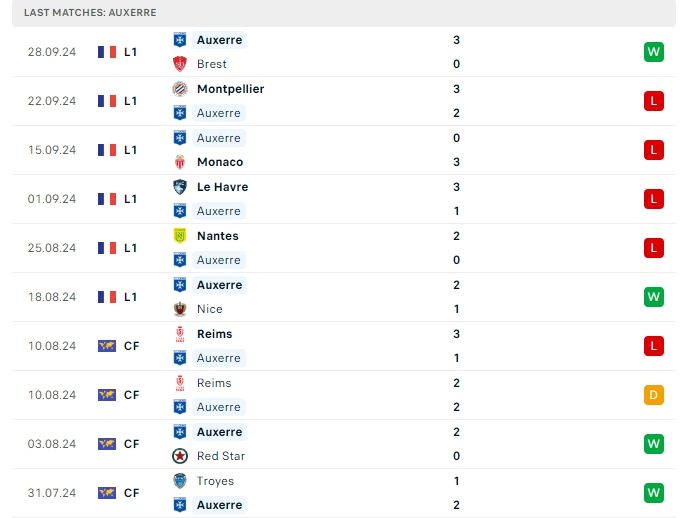Click the French flag on 28.09.24 match
The image size is (688, 518).
point(107,52)
